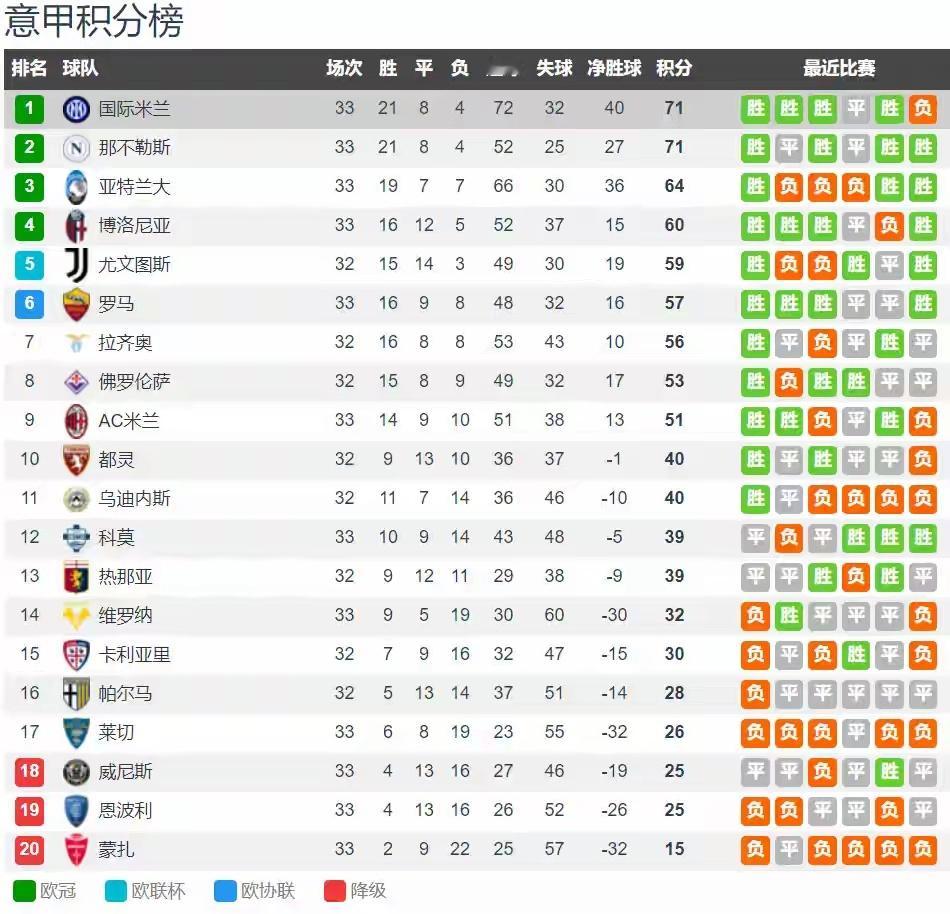
Task: Click the Roma (罗马) crest
Action: [x=76, y=303]
